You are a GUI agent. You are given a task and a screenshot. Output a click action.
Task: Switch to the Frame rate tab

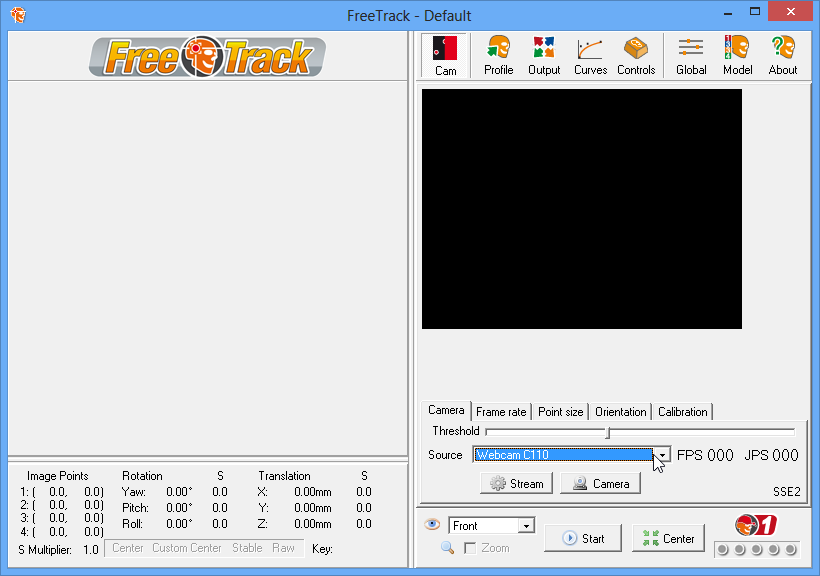tap(501, 412)
